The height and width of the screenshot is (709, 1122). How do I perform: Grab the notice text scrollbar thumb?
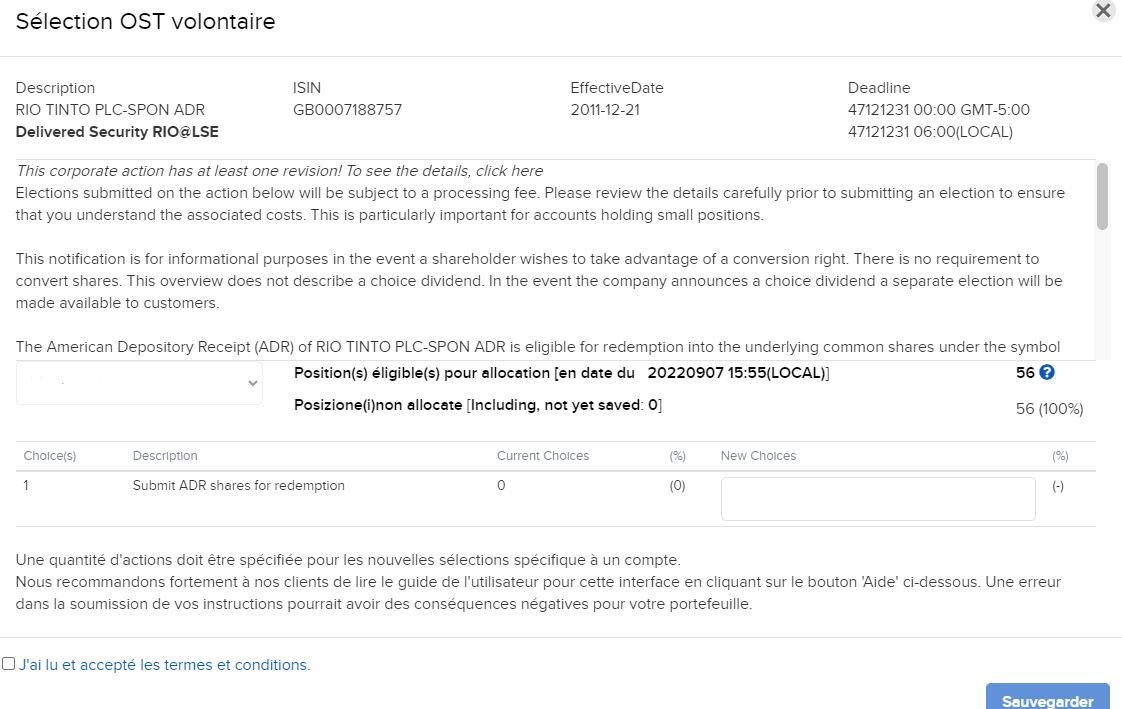click(x=1102, y=197)
